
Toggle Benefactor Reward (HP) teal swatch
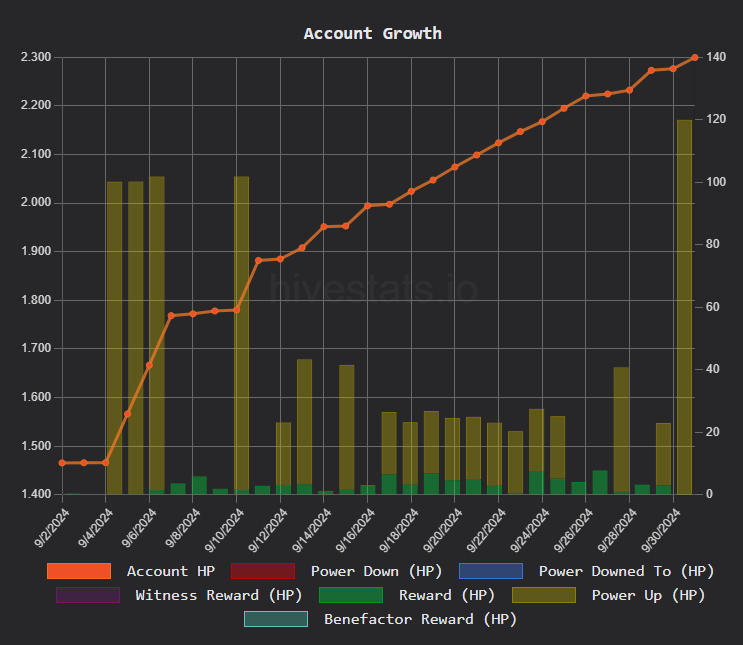point(276,619)
